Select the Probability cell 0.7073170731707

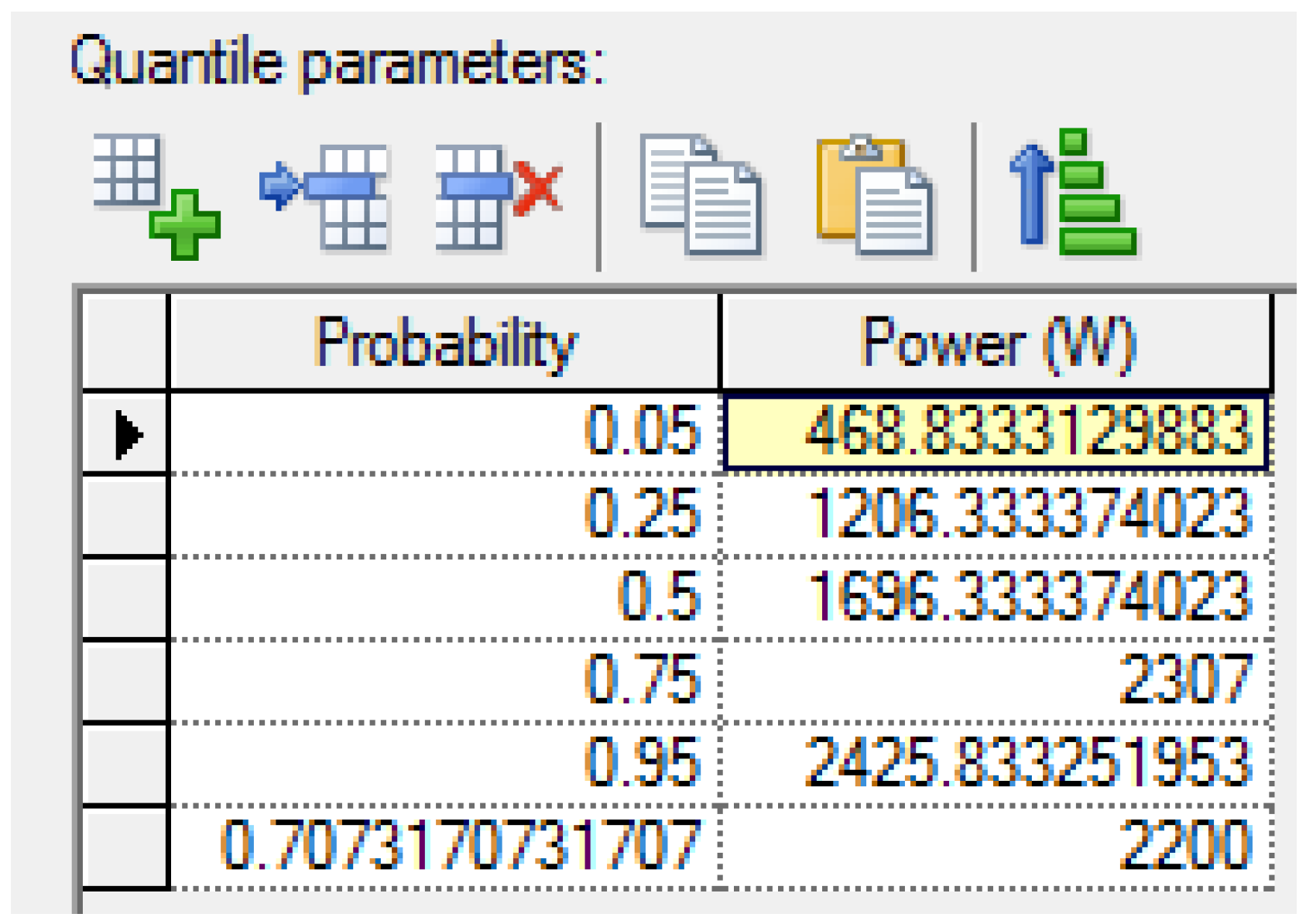pos(444,847)
